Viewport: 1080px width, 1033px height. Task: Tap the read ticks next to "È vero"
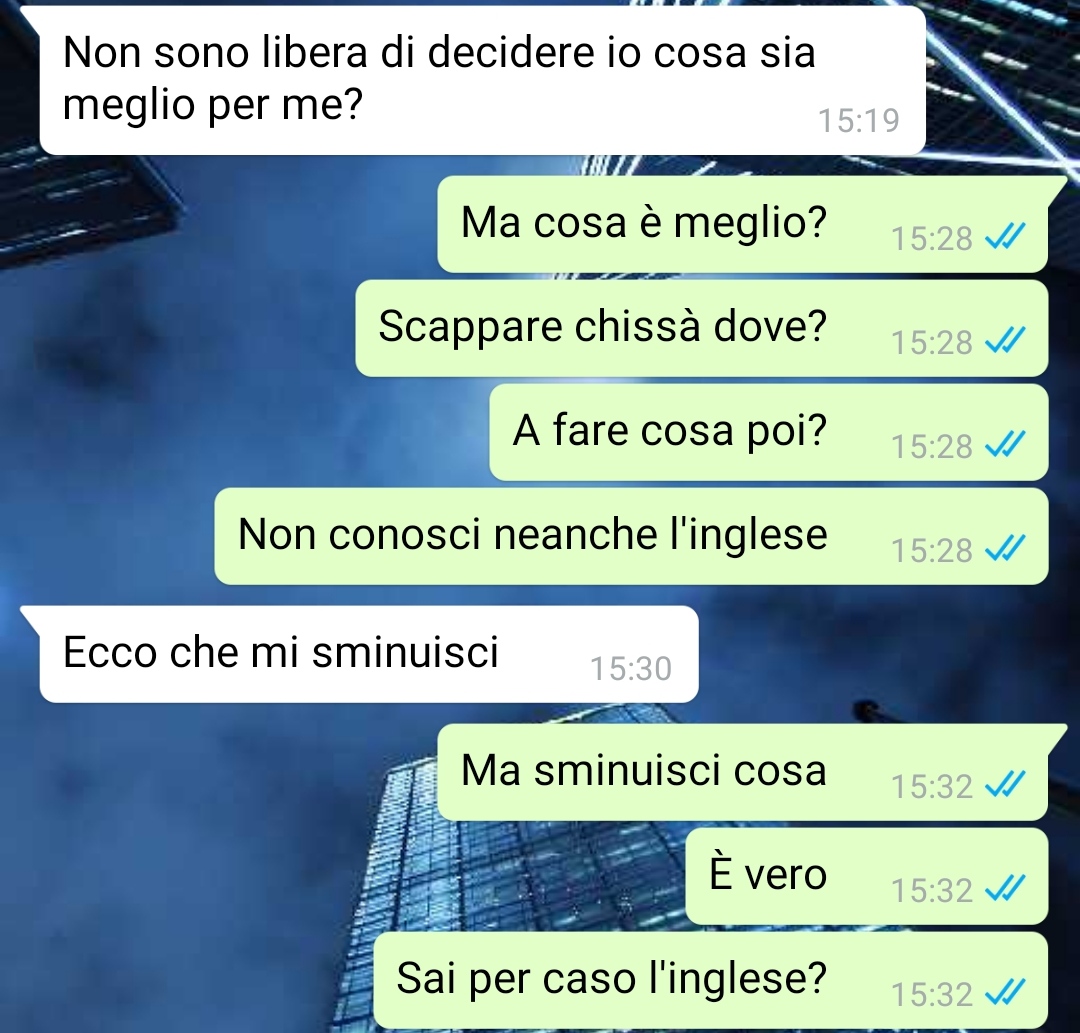pos(1006,889)
